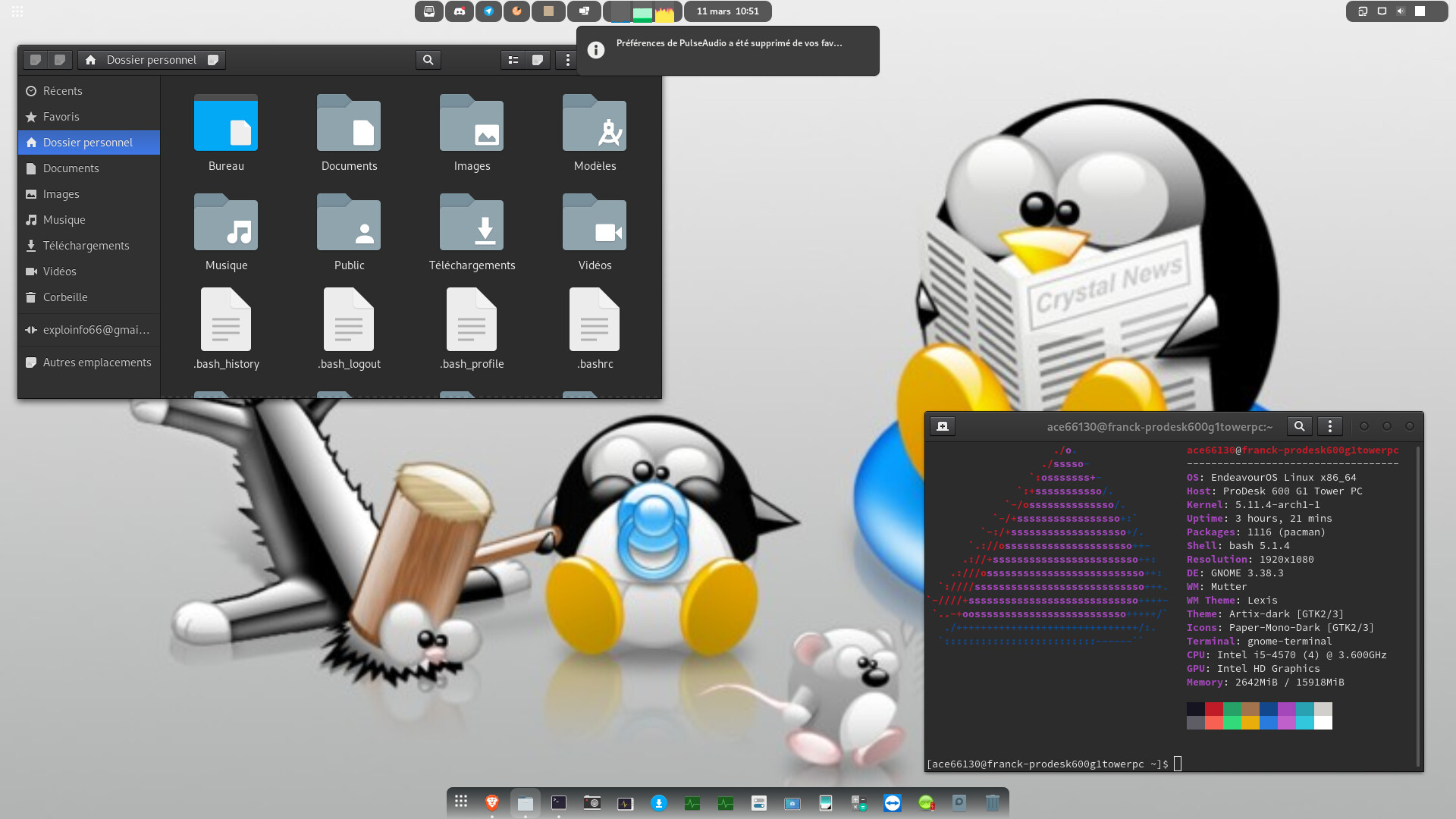This screenshot has height=819, width=1456.
Task: Select the Musique folder in main view
Action: pos(226,233)
